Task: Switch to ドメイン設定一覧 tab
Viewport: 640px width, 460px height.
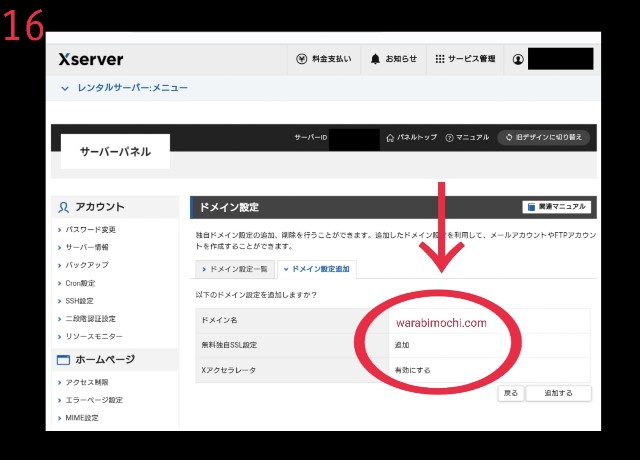Action: (235, 269)
